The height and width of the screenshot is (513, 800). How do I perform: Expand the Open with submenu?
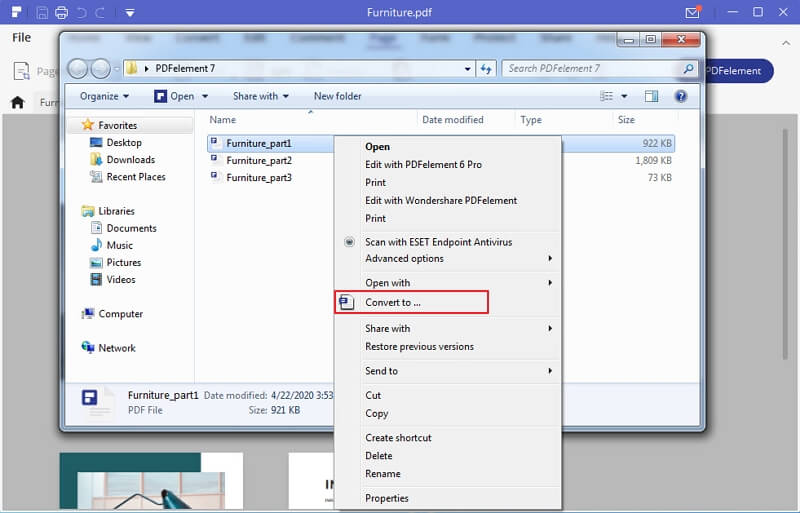point(448,283)
